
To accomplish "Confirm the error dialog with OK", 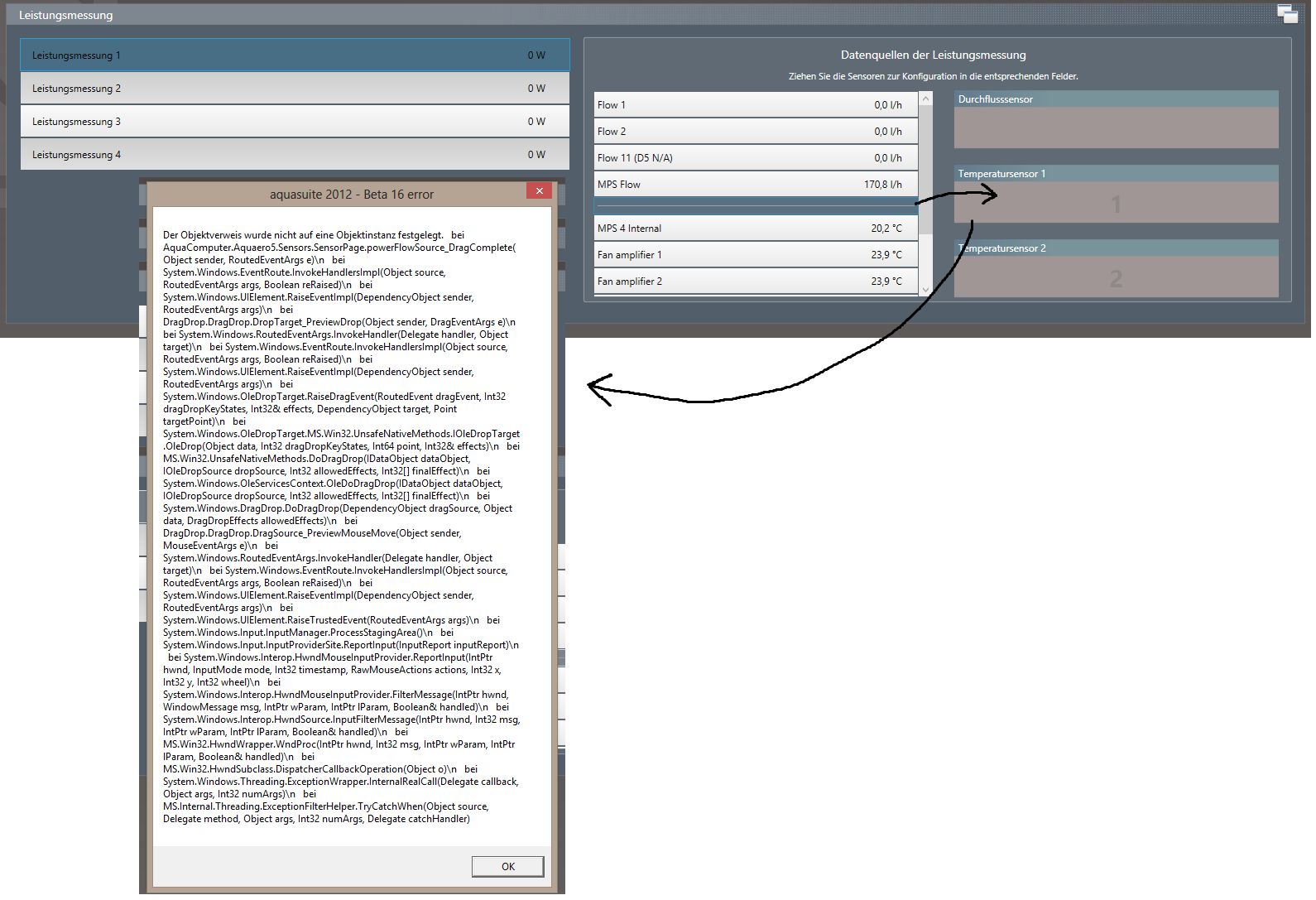I will pos(507,866).
